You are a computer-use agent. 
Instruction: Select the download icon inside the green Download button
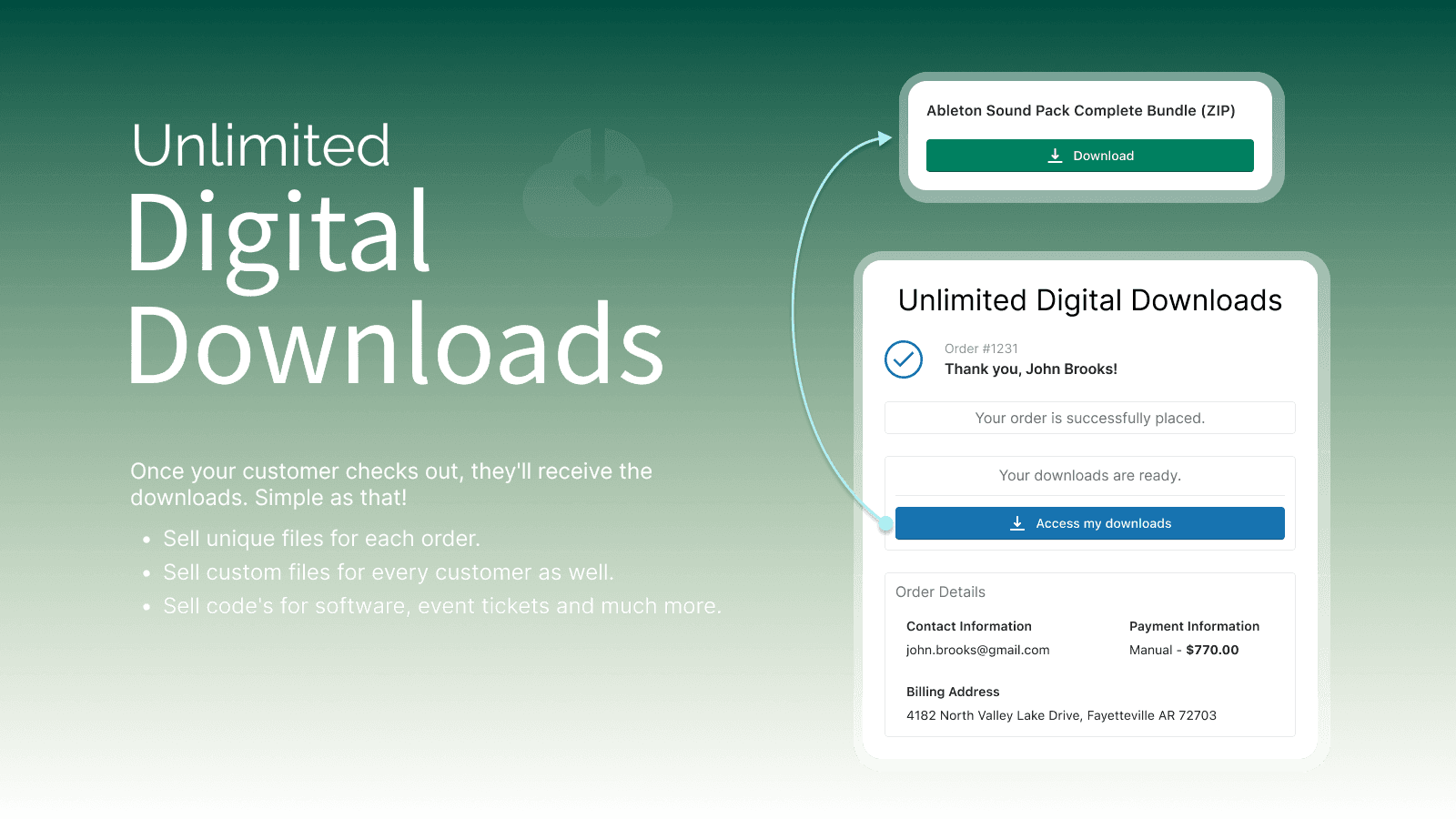(x=1055, y=155)
